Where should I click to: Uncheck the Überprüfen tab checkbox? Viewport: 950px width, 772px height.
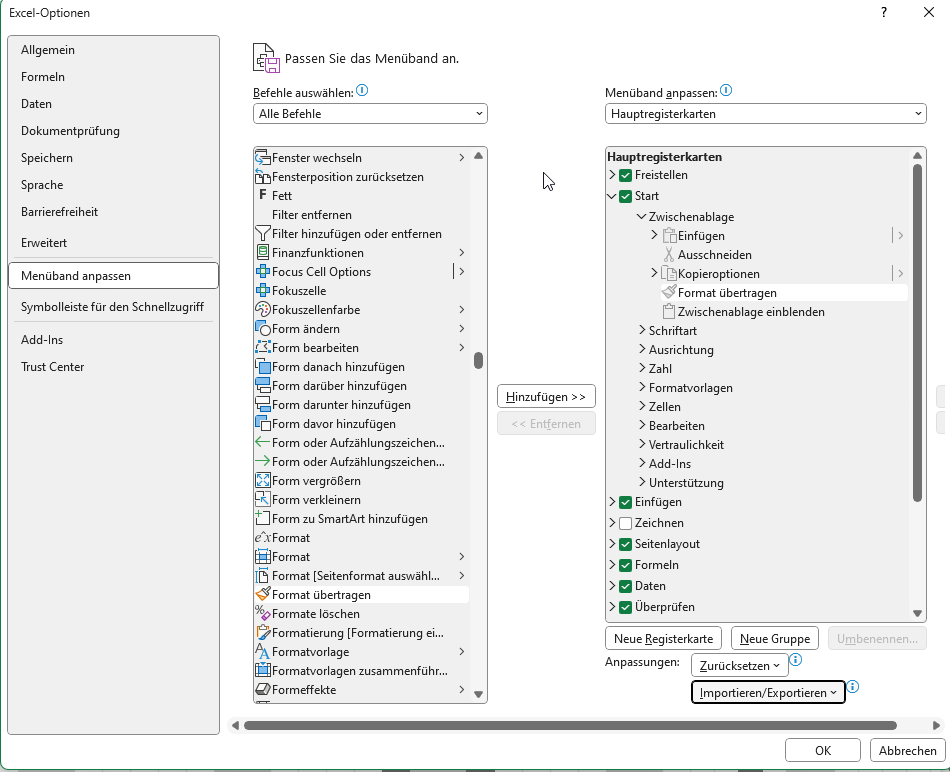(626, 607)
